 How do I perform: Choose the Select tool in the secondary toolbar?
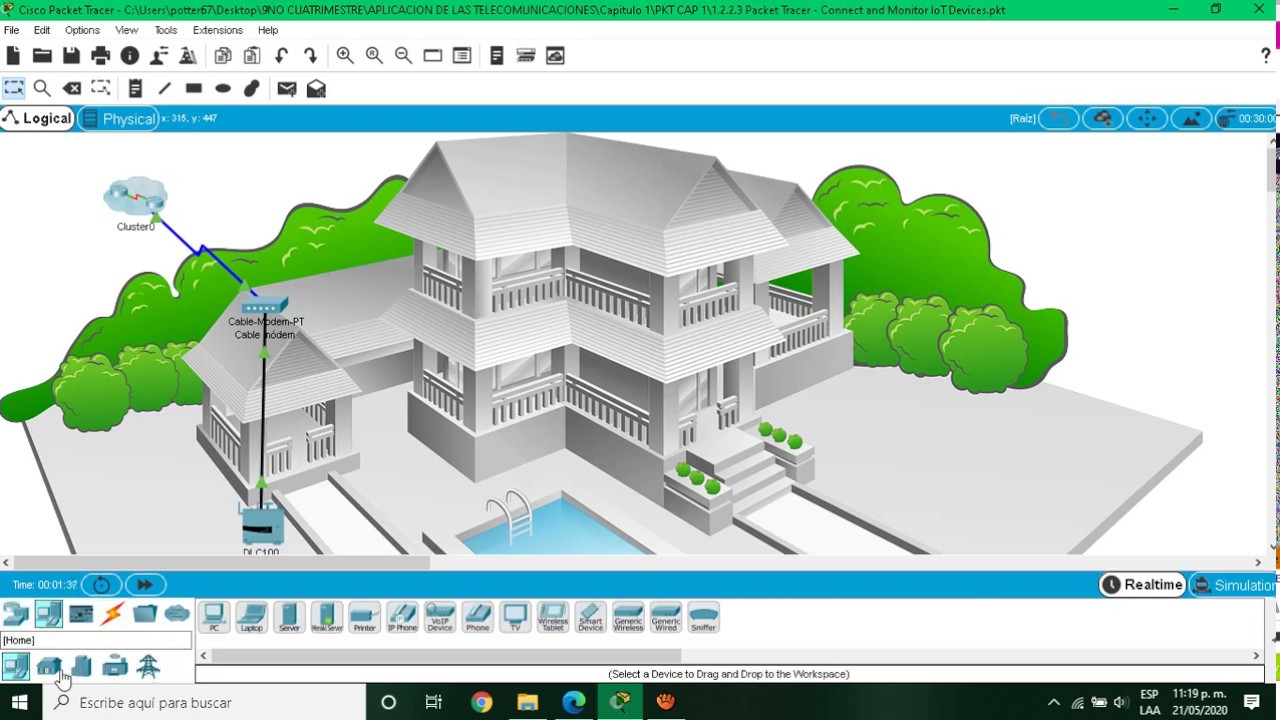pyautogui.click(x=13, y=89)
